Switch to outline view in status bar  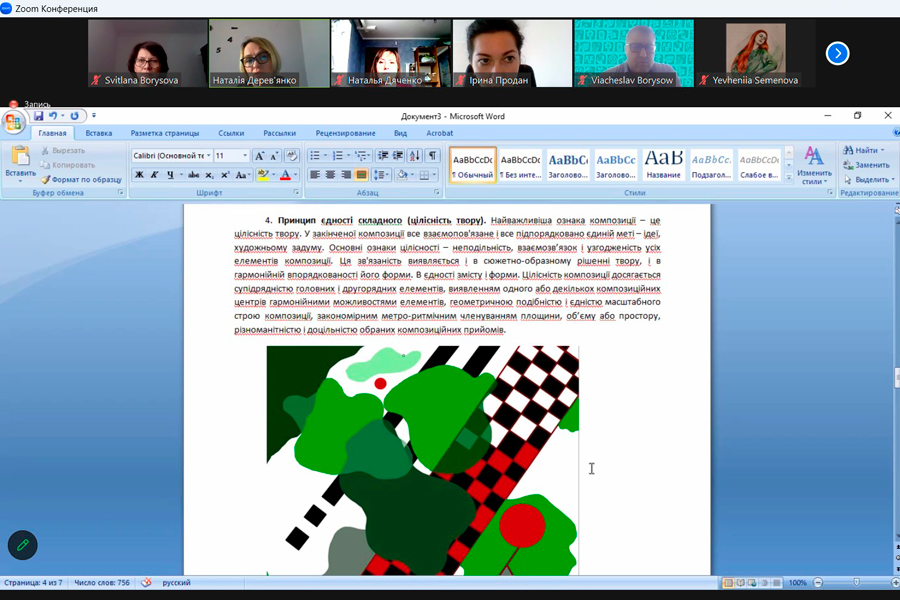765,583
